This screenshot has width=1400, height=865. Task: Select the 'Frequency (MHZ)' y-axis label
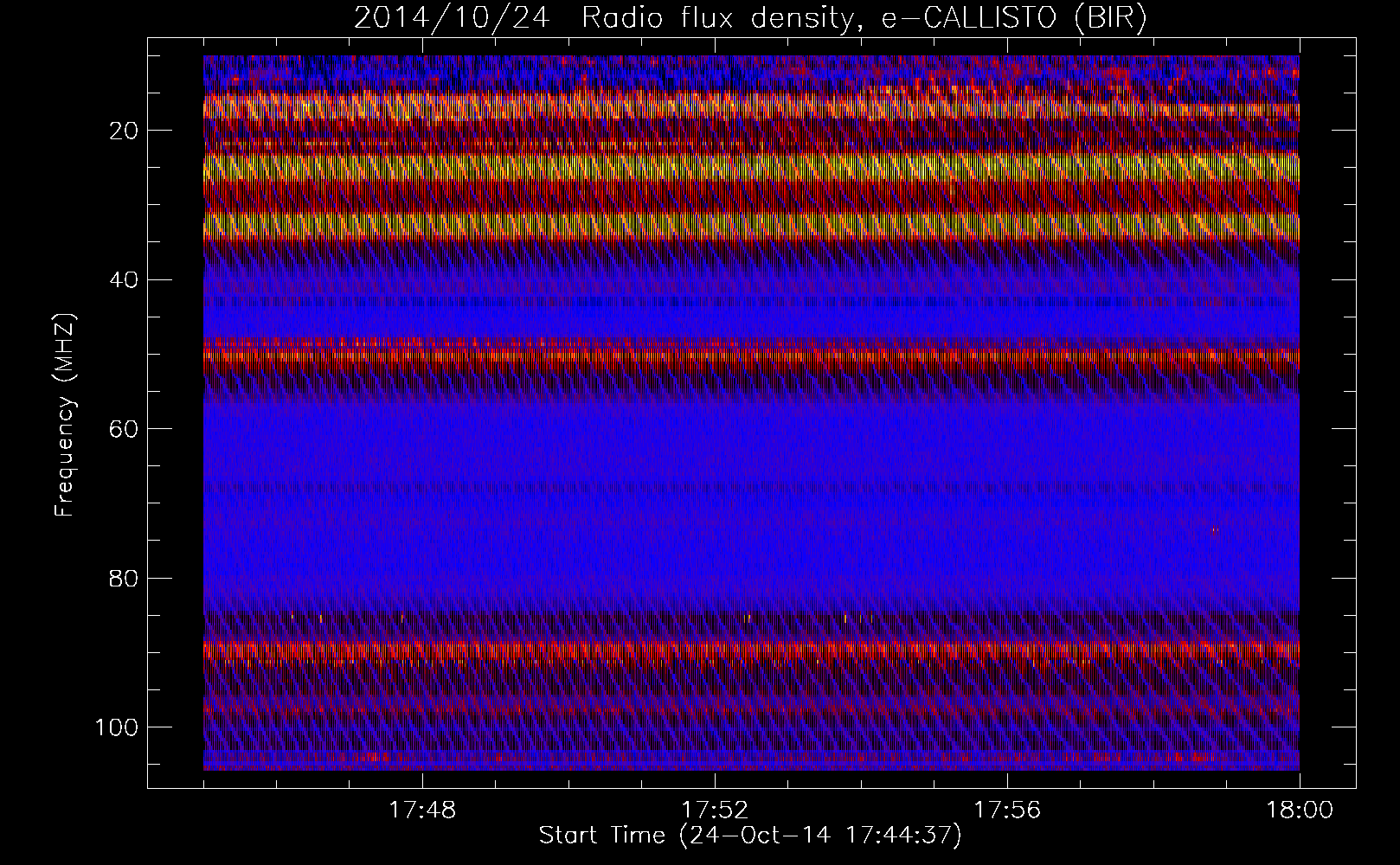pyautogui.click(x=65, y=414)
